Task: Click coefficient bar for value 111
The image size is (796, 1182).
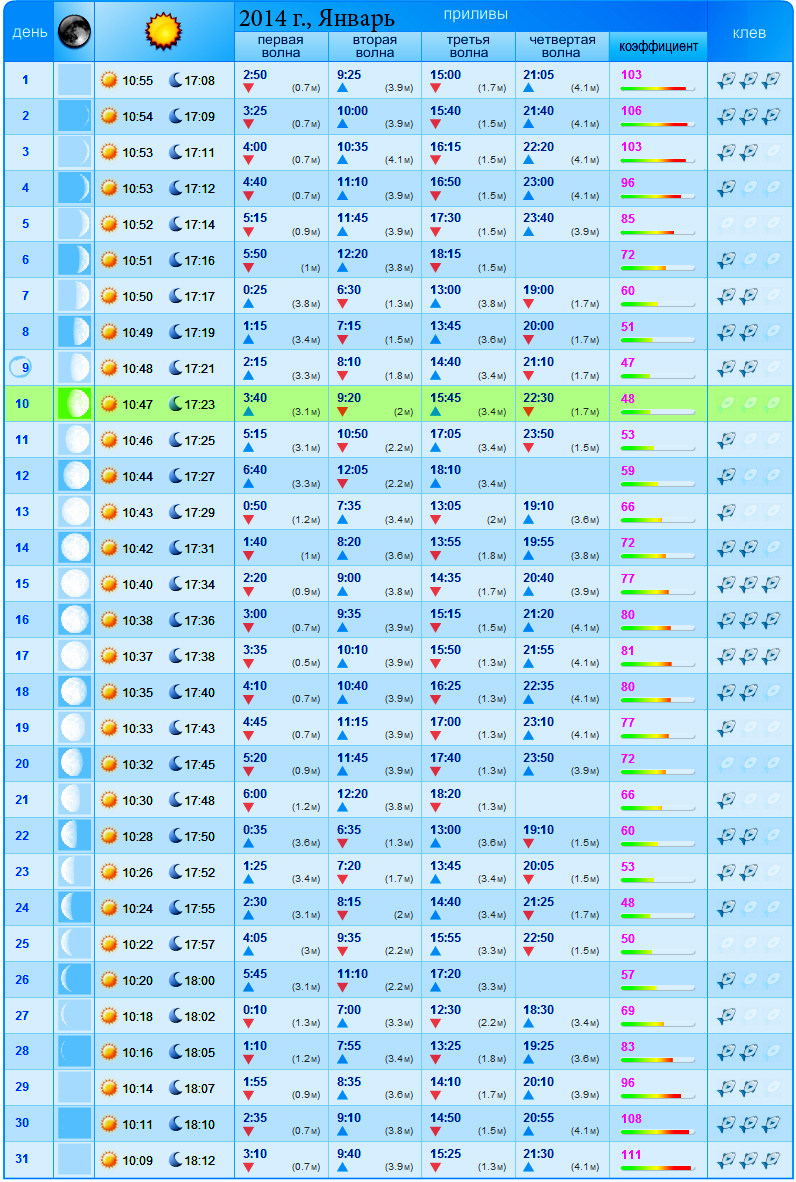Action: 657,1168
